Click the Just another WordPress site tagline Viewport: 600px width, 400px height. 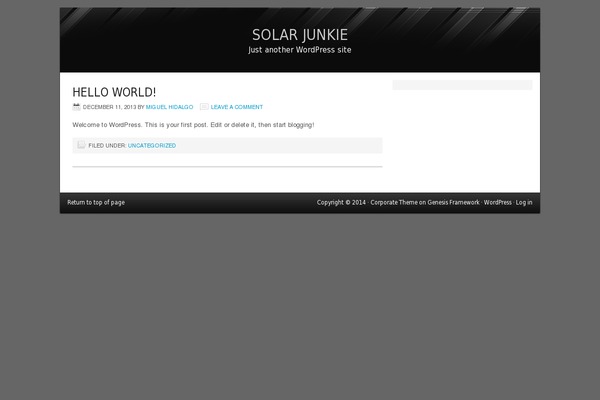pos(300,50)
